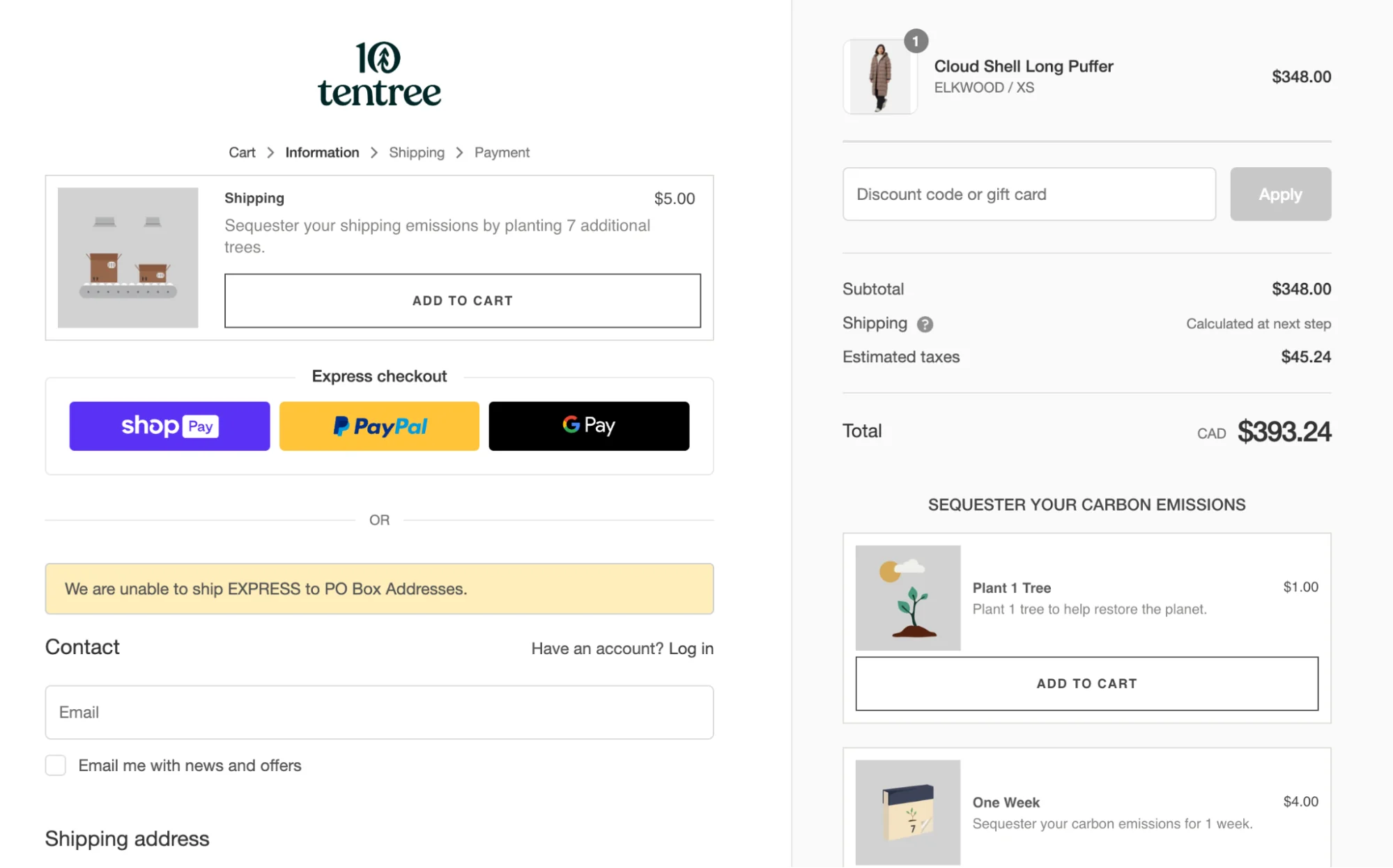Click the Google Pay express checkout button
1393x868 pixels.
pos(589,425)
